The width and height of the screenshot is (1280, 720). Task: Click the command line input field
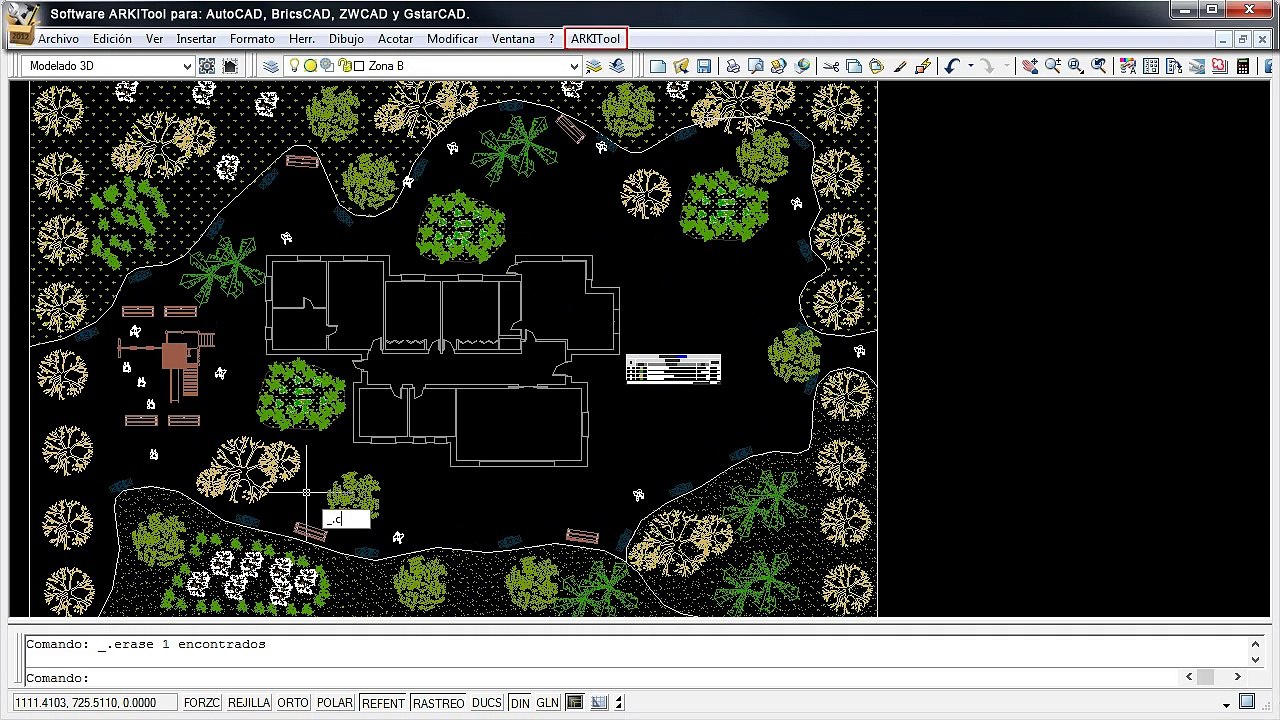(600, 678)
